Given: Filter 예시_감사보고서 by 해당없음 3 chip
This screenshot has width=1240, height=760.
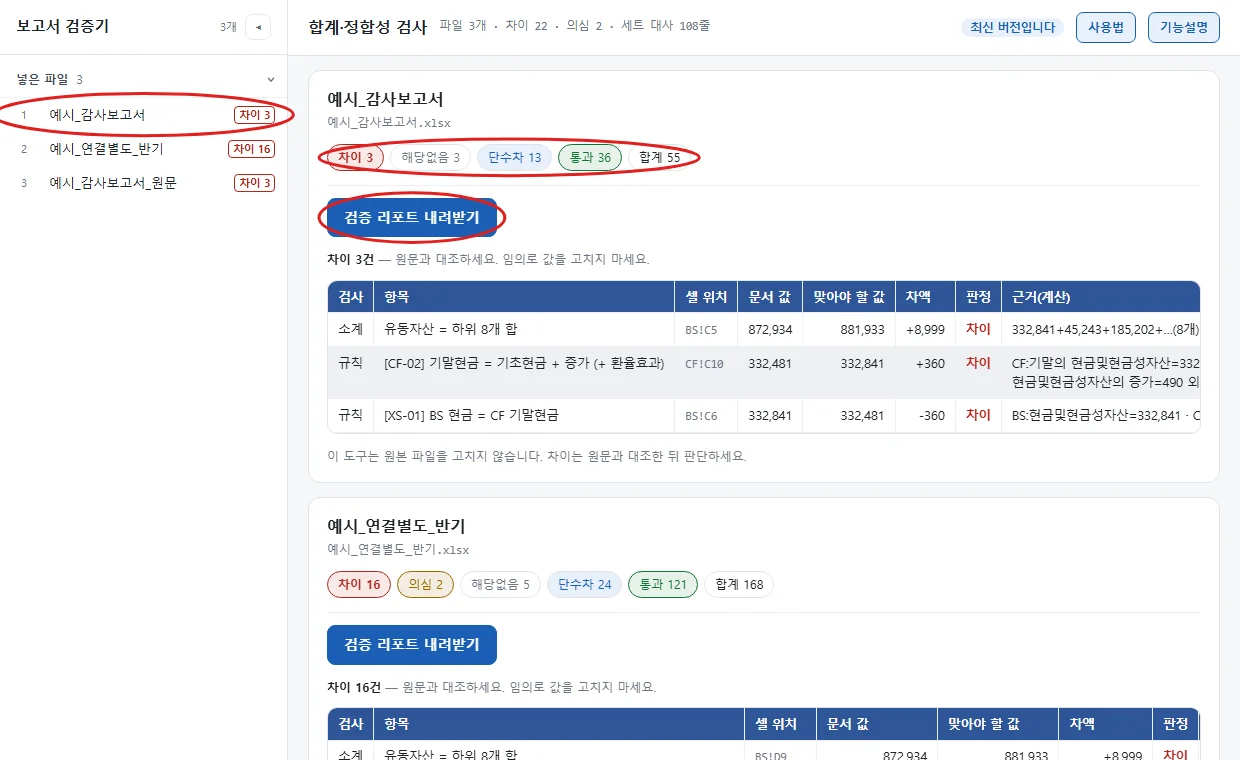Looking at the screenshot, I should click(430, 157).
